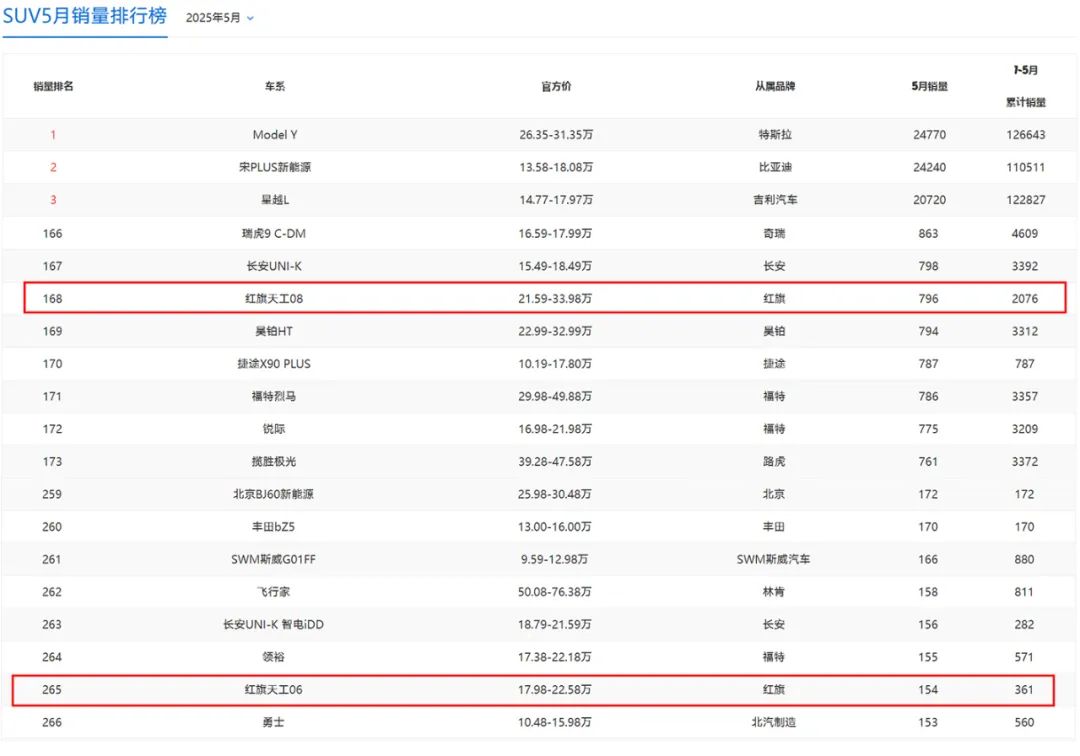Click the cumulative sales value 361
The width and height of the screenshot is (1080, 756).
tap(1024, 689)
